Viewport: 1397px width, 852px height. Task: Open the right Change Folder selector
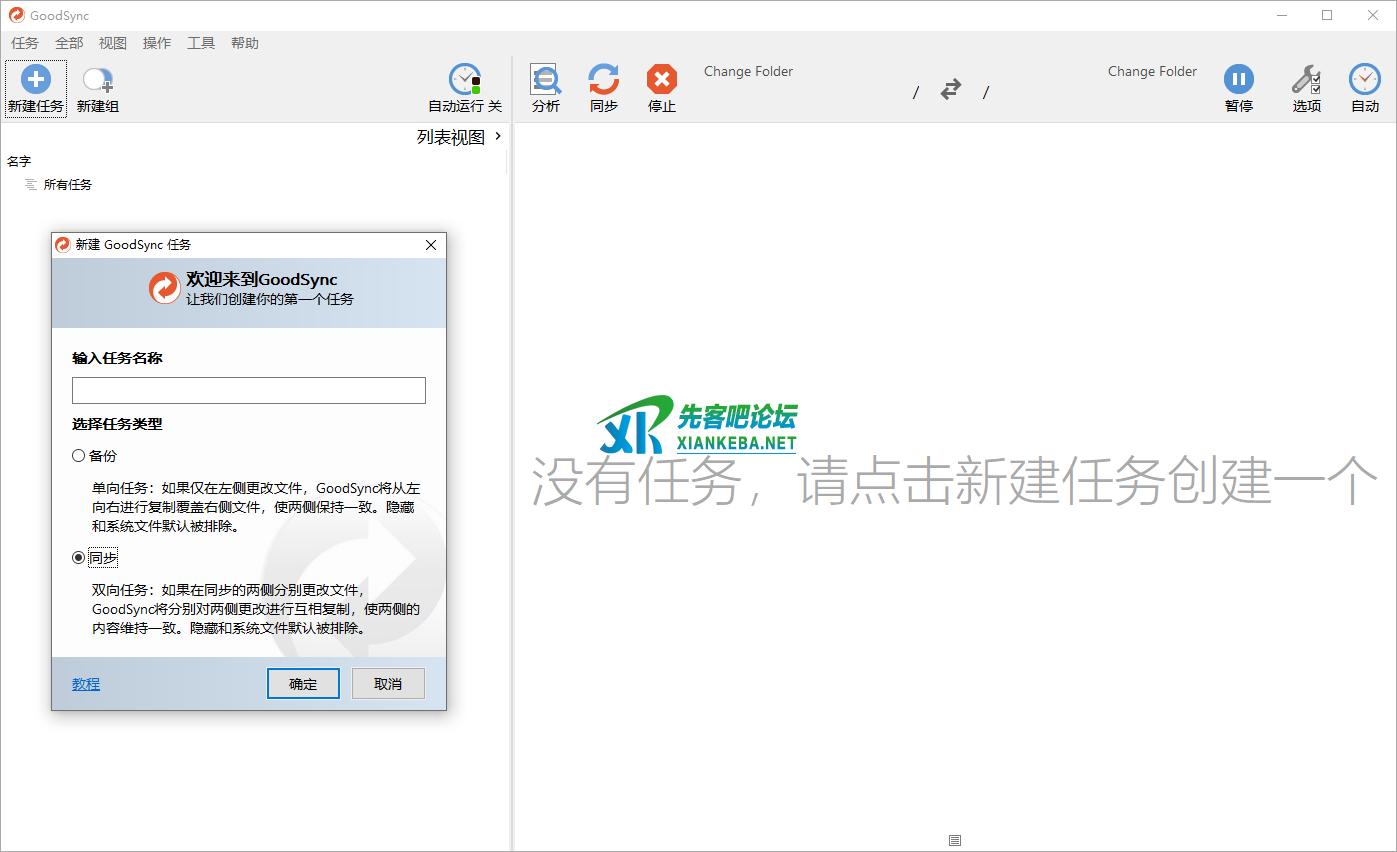[1152, 72]
